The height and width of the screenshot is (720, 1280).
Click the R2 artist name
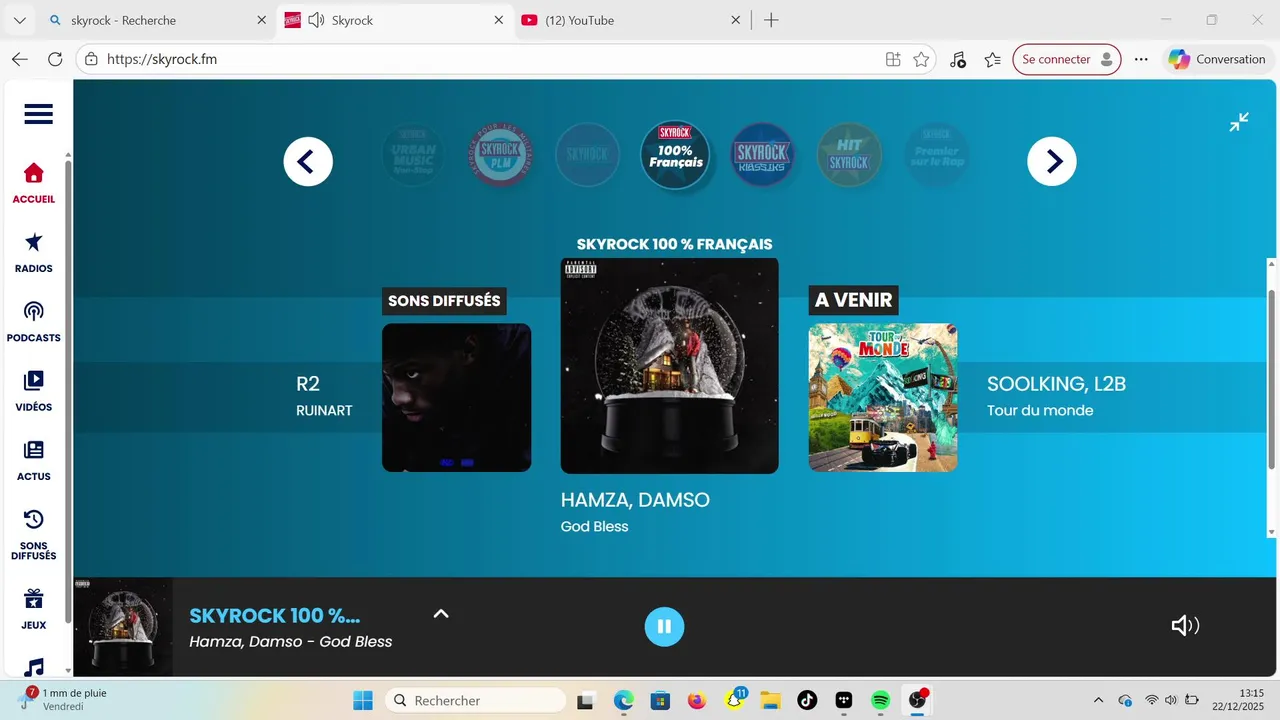pyautogui.click(x=308, y=384)
